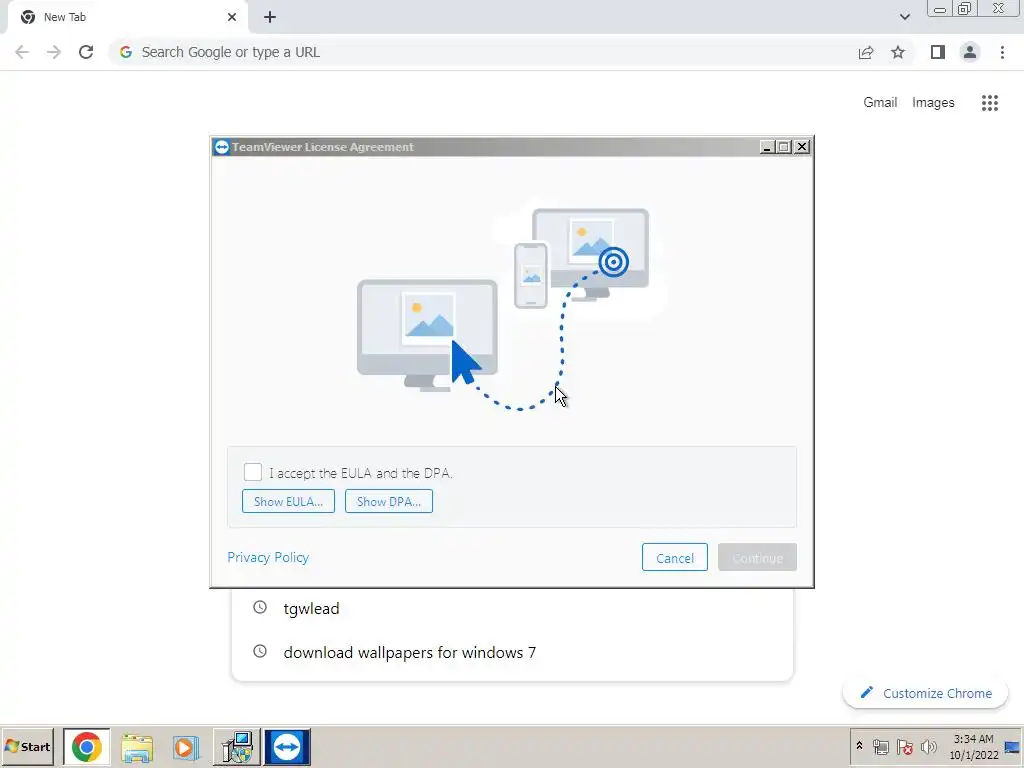Open Windows Explorer from the taskbar
The height and width of the screenshot is (768, 1024).
(136, 747)
